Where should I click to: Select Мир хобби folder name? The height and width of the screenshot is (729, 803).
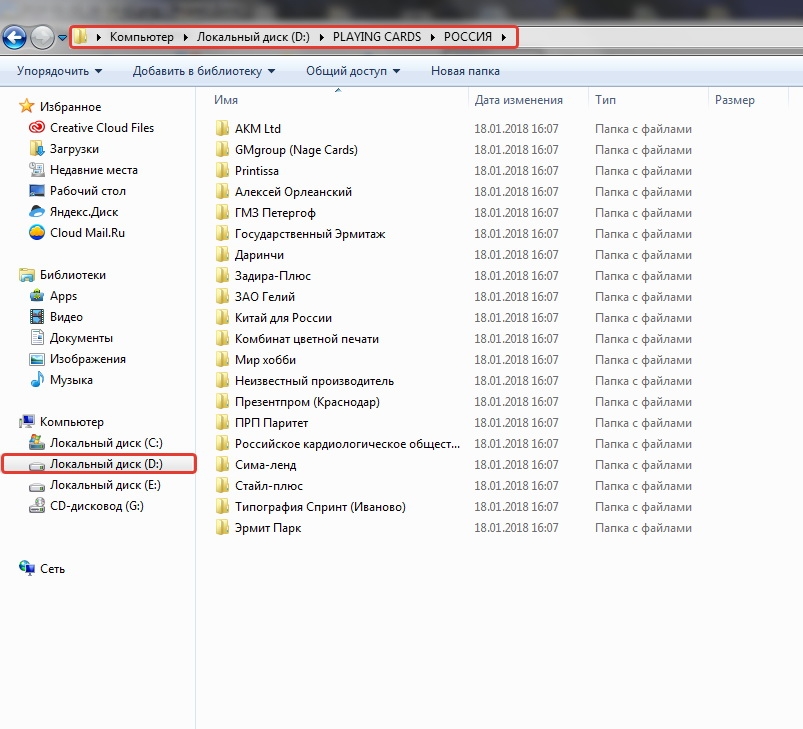click(x=265, y=360)
